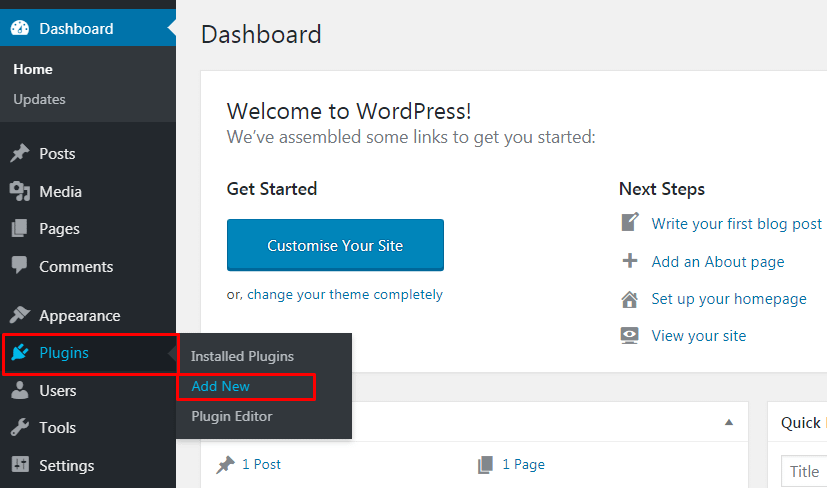Click the monitor icon beside View your site
This screenshot has width=827, height=488.
click(629, 336)
